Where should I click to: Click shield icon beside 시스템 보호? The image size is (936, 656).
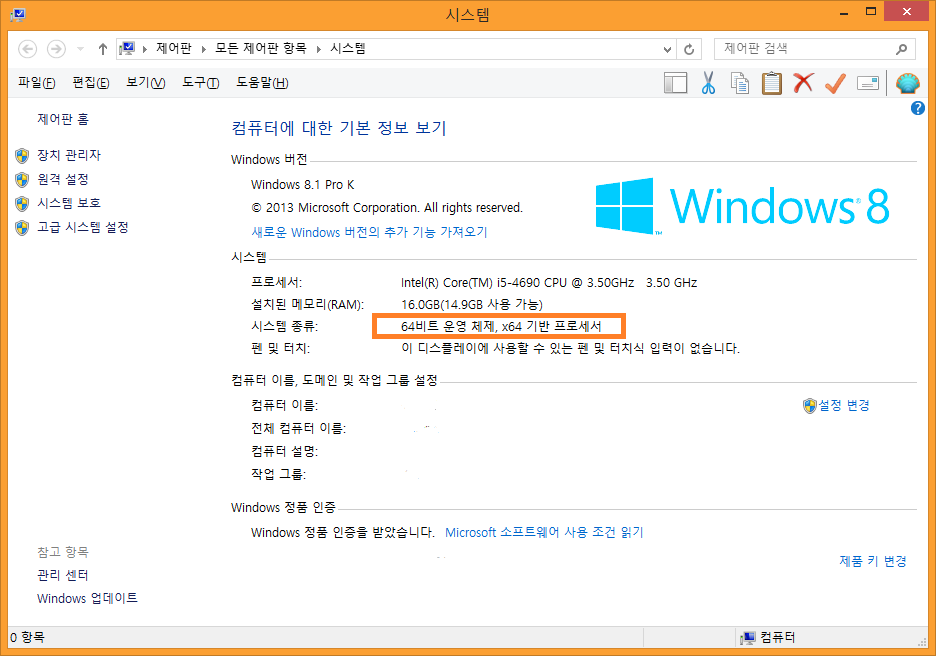click(22, 204)
